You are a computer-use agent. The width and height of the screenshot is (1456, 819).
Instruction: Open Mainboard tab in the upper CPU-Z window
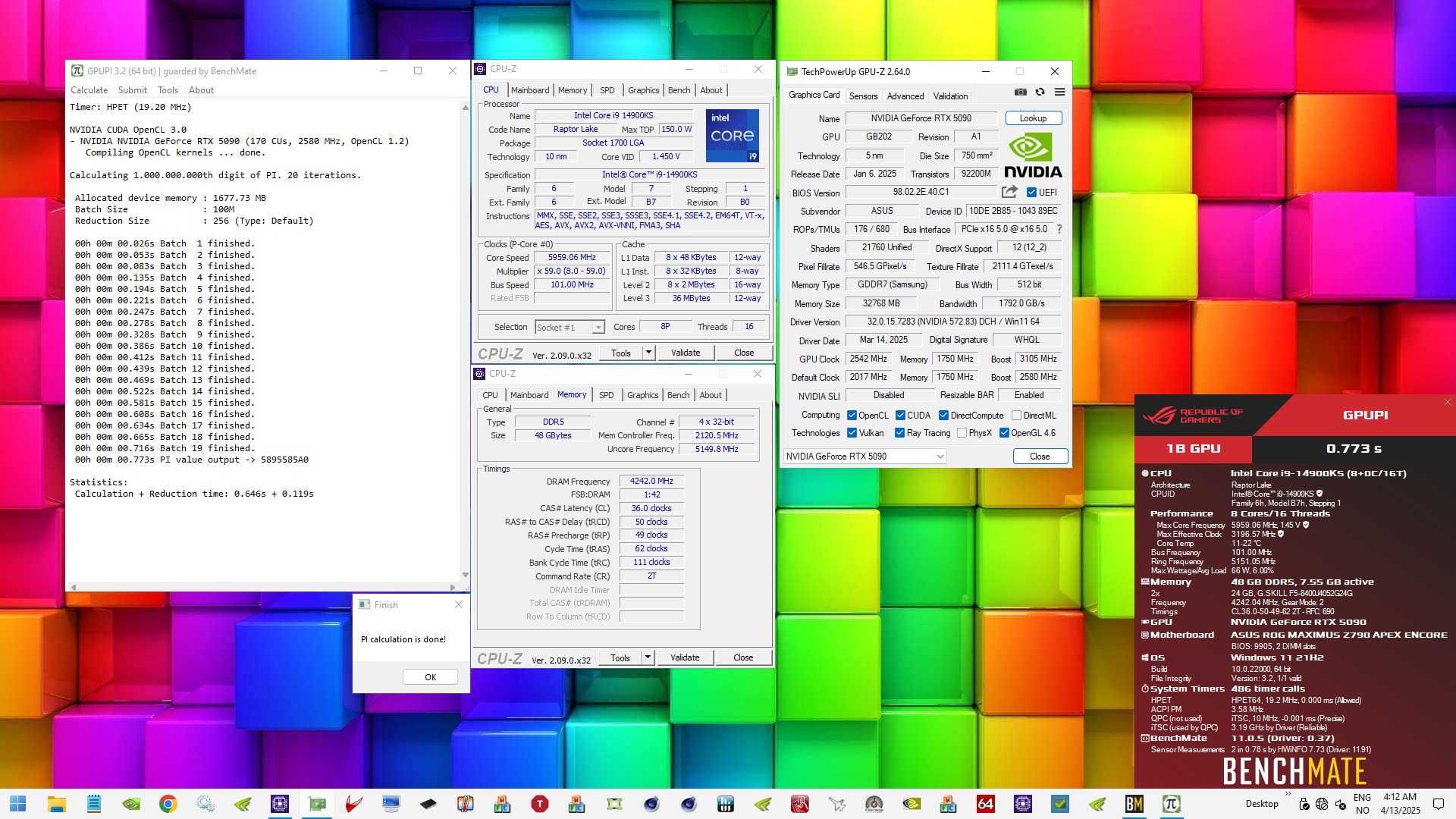530,90
